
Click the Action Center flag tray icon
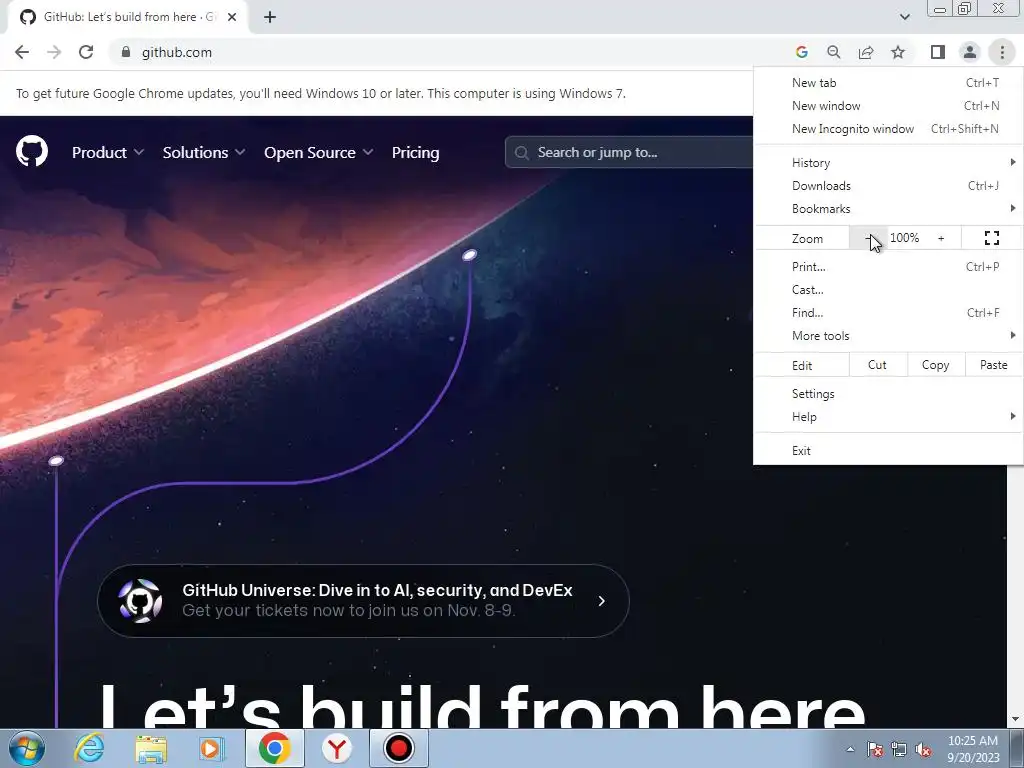[875, 749]
